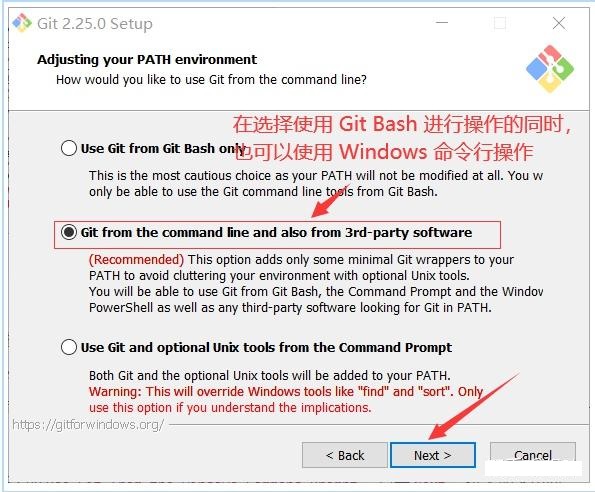Image resolution: width=595 pixels, height=492 pixels.
Task: Go back with the "< Back" button
Action: pos(345,455)
